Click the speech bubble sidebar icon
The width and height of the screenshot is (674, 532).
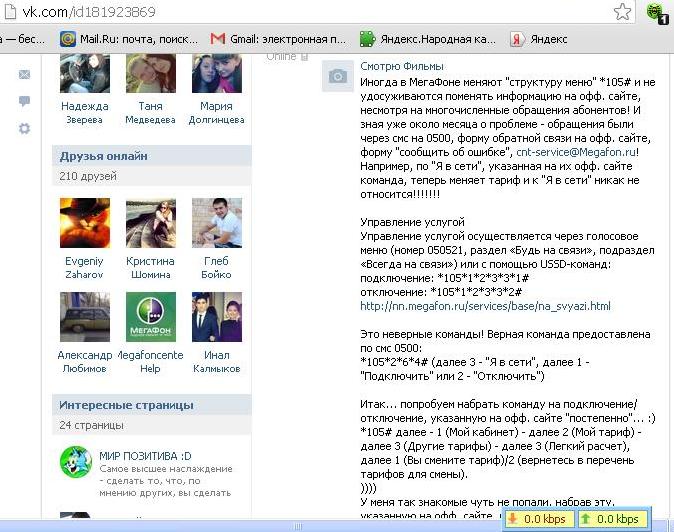pyautogui.click(x=25, y=101)
